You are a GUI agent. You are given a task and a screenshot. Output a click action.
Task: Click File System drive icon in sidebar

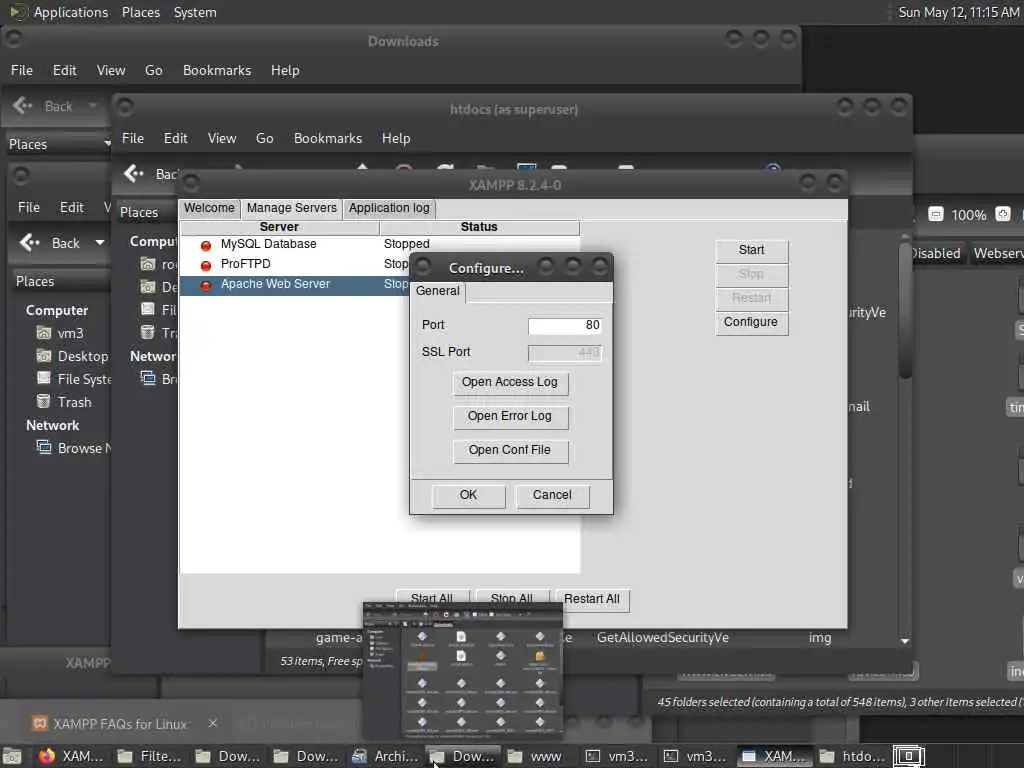click(x=44, y=378)
